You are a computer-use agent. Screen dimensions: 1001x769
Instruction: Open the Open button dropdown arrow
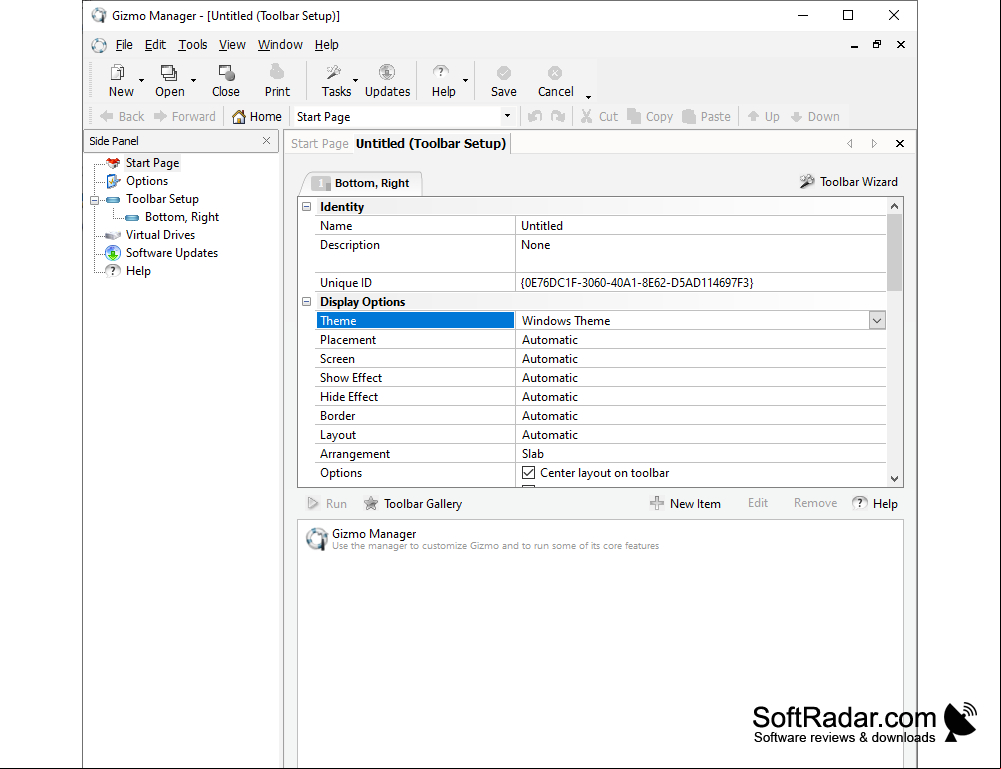click(x=193, y=80)
